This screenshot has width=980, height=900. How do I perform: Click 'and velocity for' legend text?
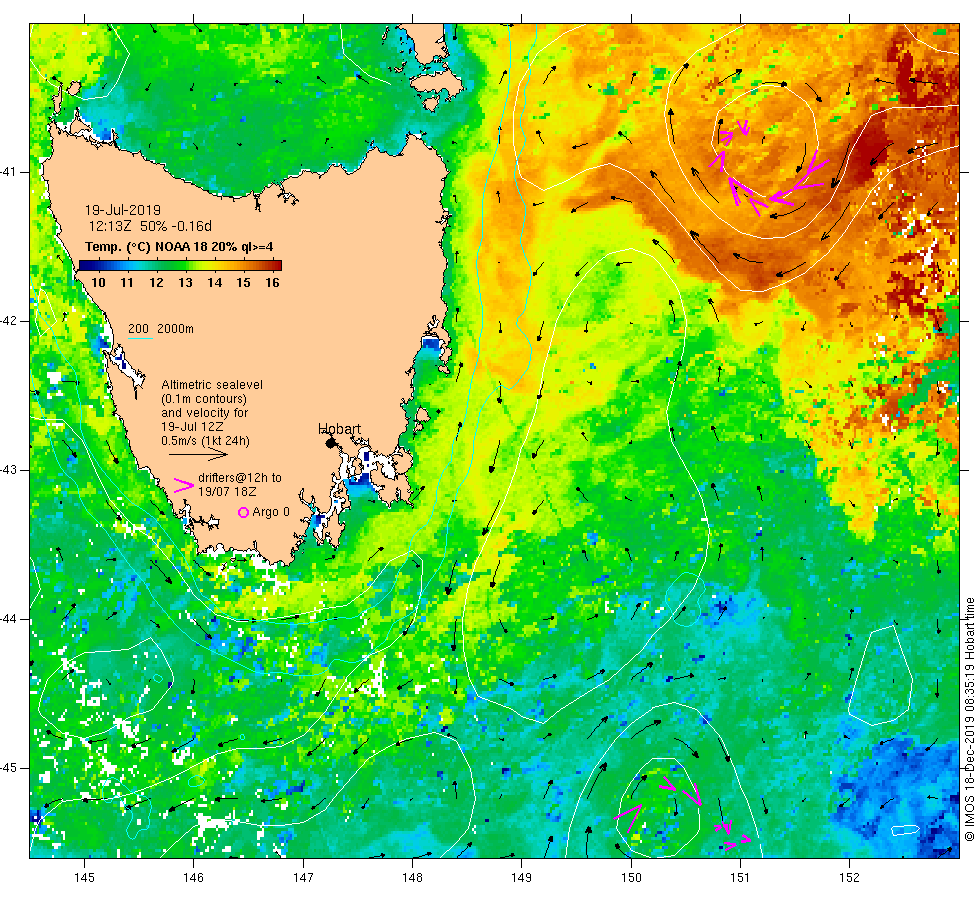point(204,413)
